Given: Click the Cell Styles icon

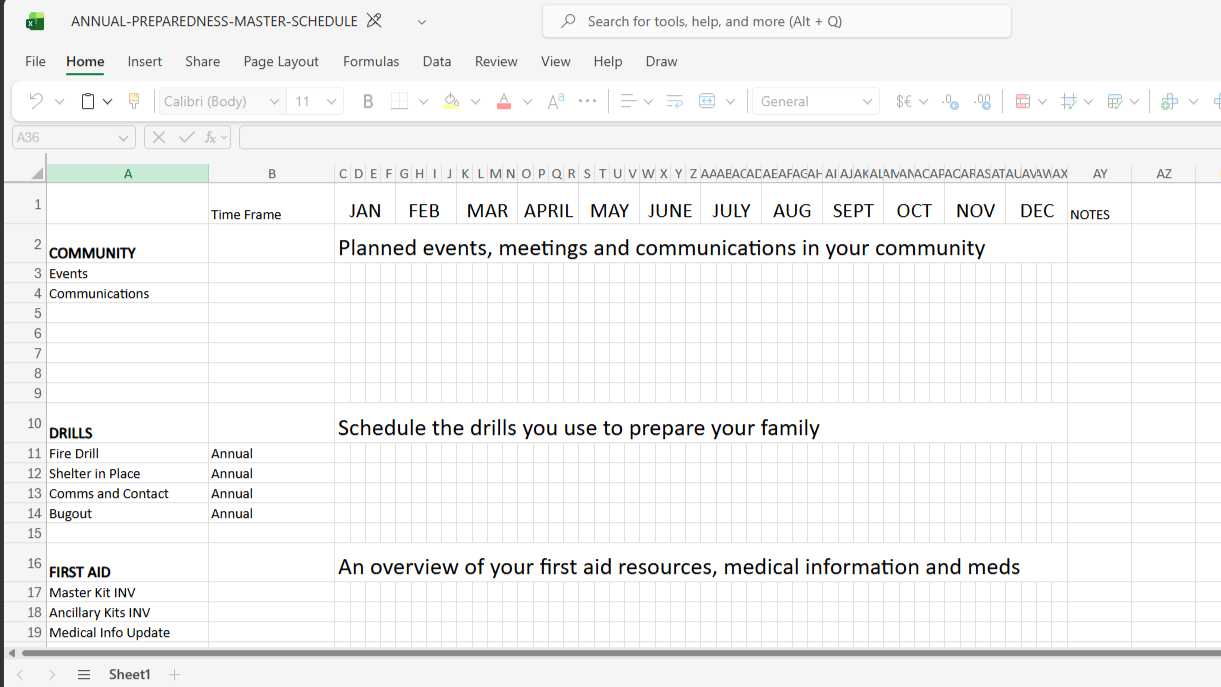Looking at the screenshot, I should pos(1068,101).
